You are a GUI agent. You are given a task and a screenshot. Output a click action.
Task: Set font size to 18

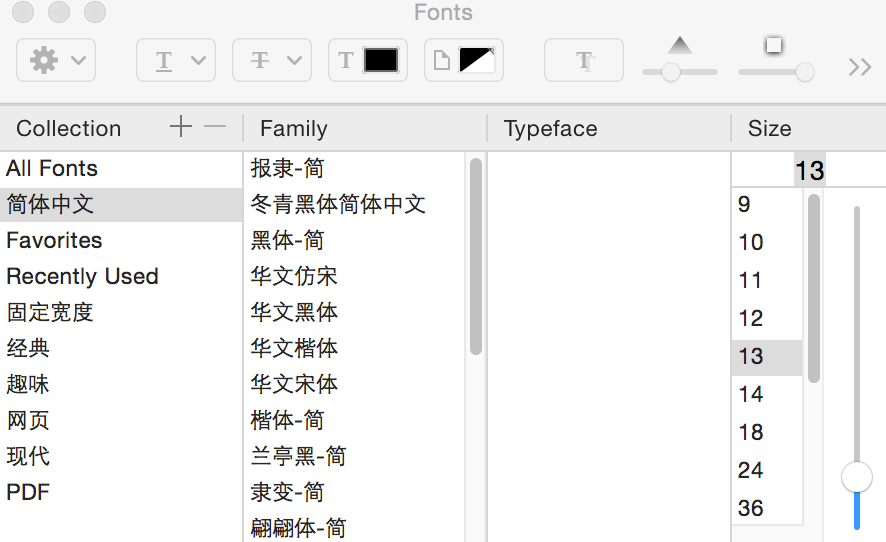(x=767, y=432)
